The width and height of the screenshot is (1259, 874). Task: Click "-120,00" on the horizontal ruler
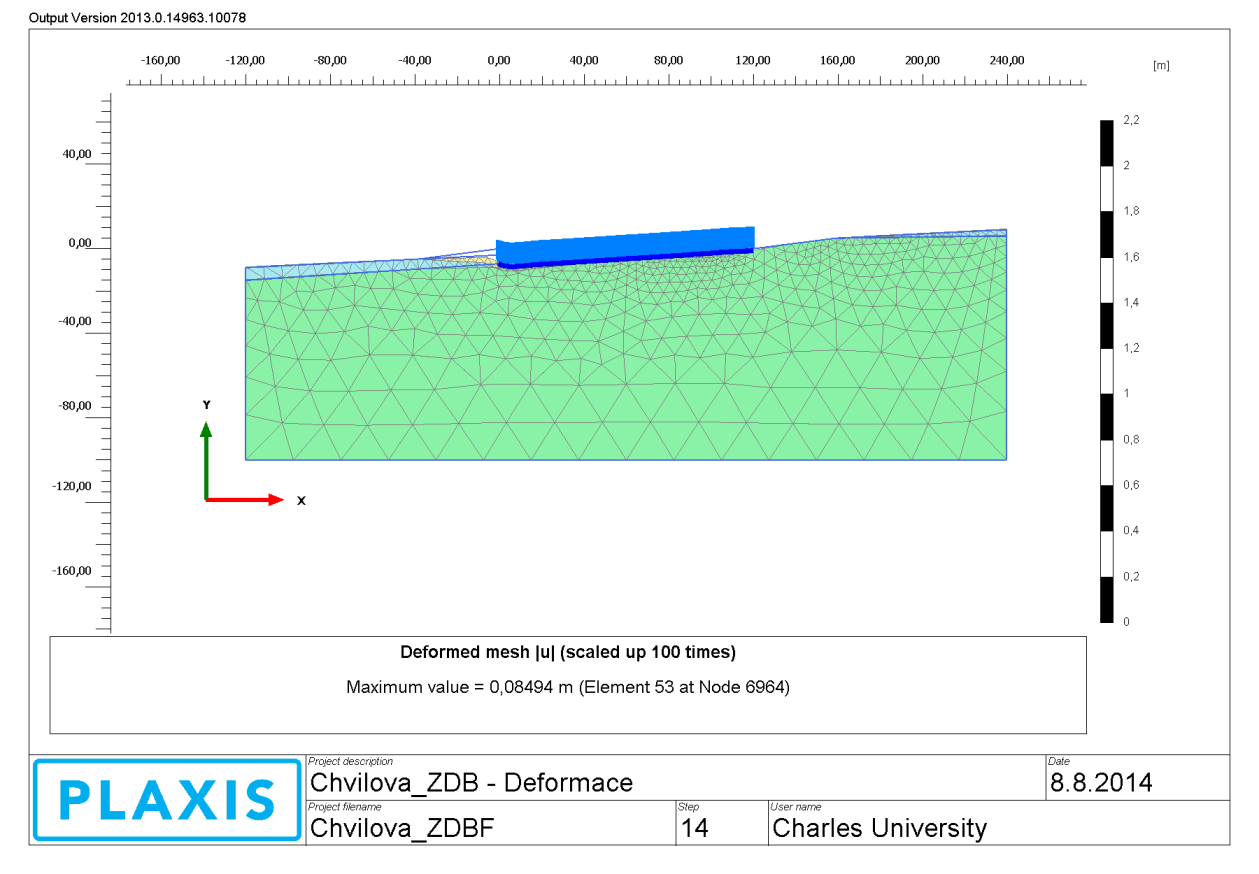point(246,61)
